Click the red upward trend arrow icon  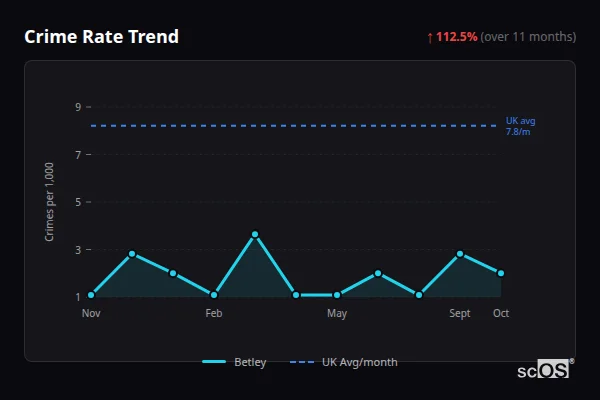pos(430,38)
